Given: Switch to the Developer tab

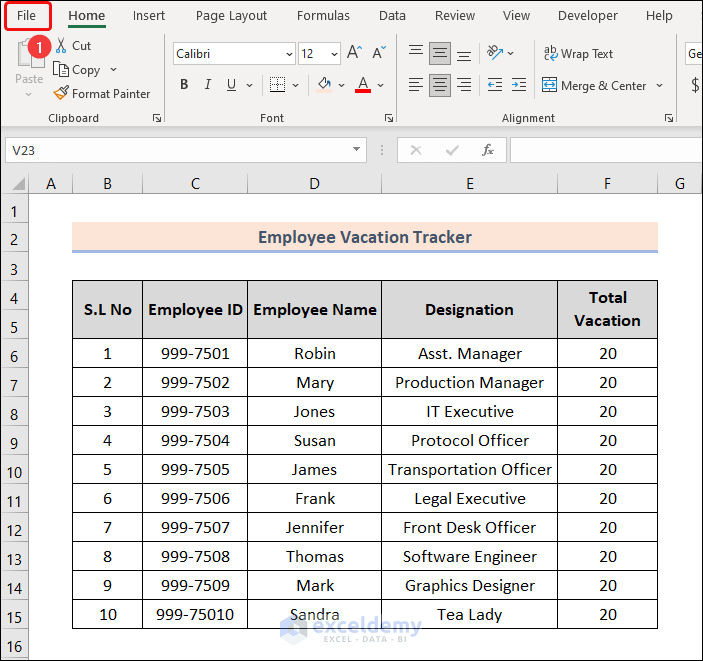Looking at the screenshot, I should tap(587, 16).
